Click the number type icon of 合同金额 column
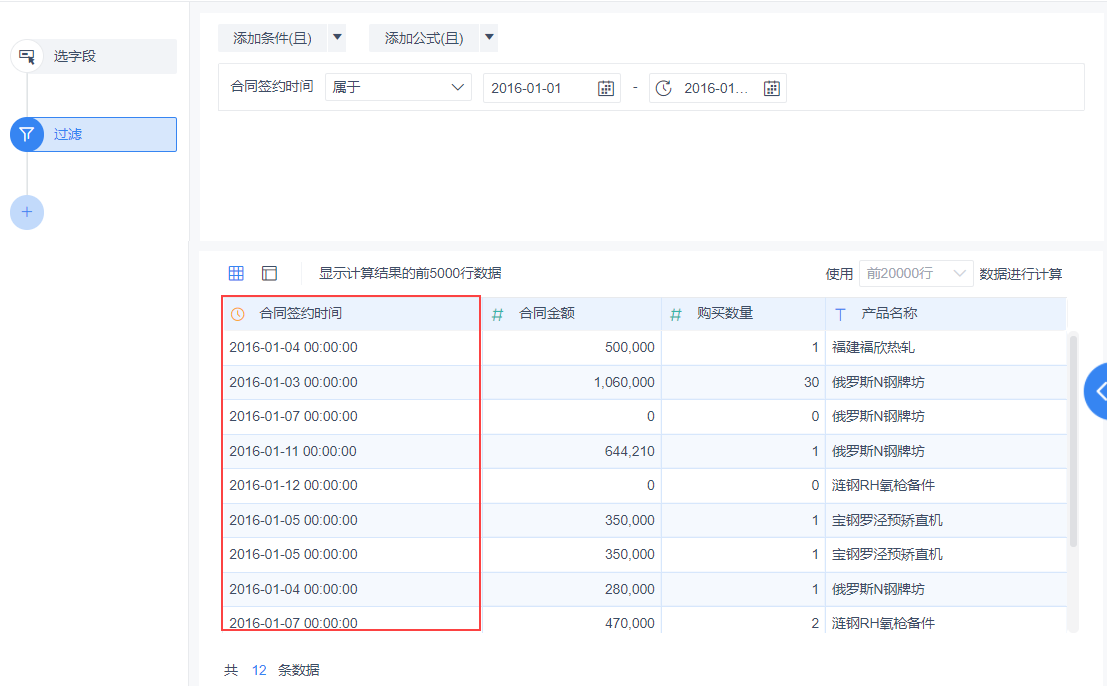This screenshot has height=686, width=1107. point(497,314)
